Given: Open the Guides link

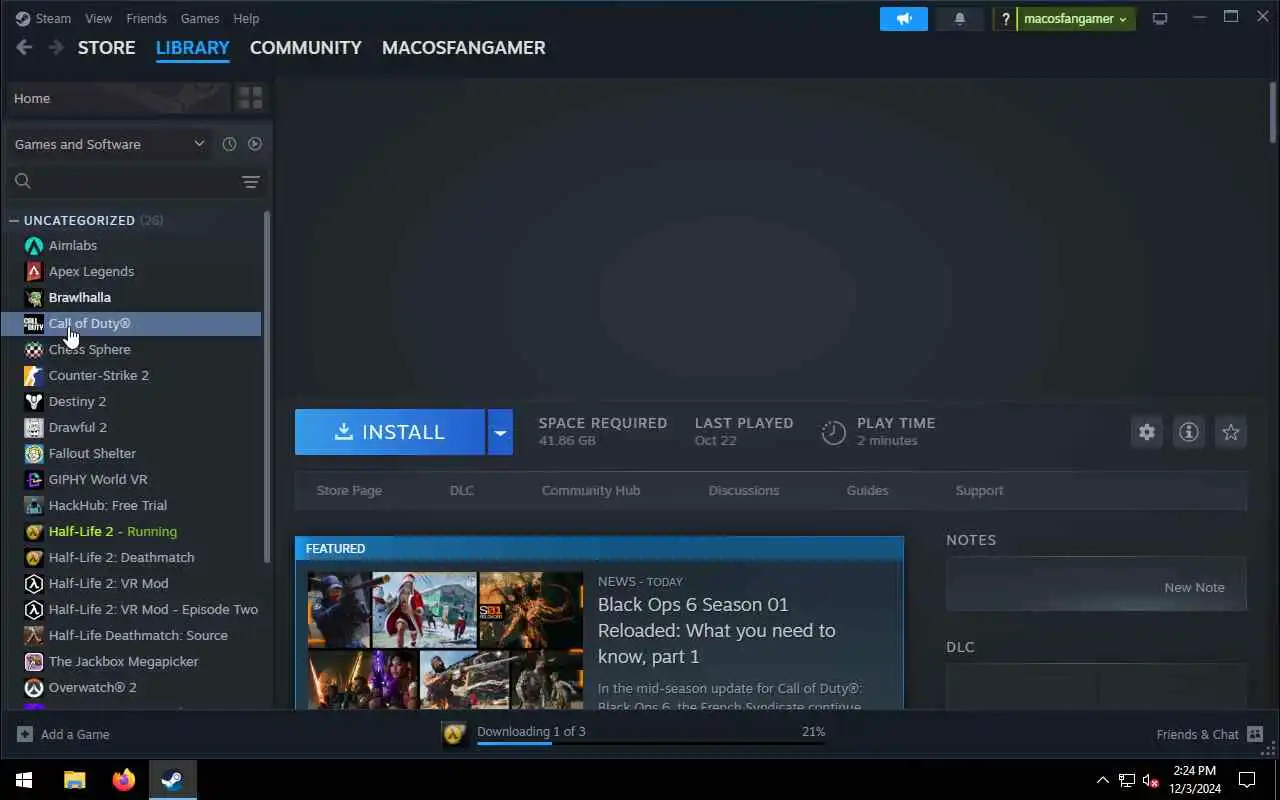Looking at the screenshot, I should point(867,491).
